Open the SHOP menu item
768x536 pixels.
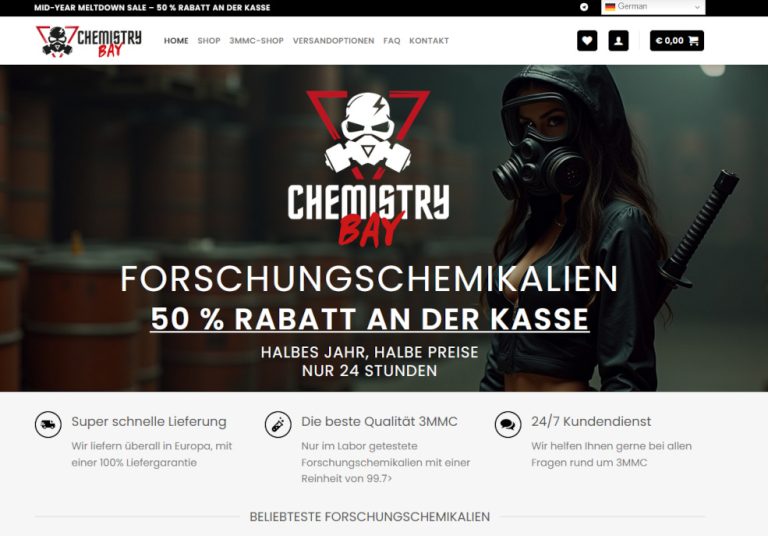[209, 41]
